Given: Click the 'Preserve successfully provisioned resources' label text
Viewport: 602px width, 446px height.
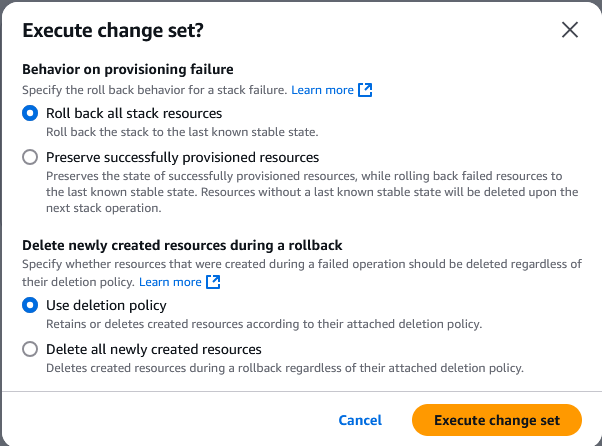Looking at the screenshot, I should 182,157.
